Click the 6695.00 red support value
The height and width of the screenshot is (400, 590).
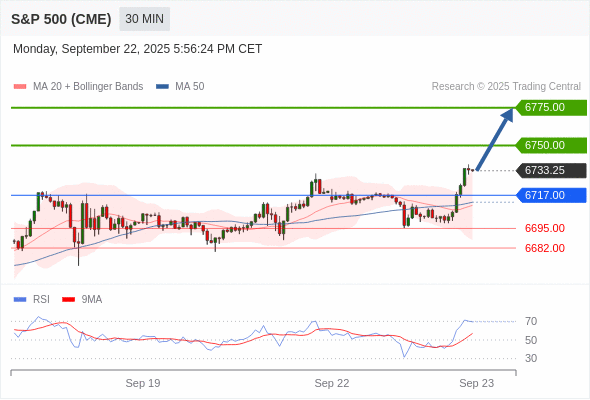click(544, 228)
